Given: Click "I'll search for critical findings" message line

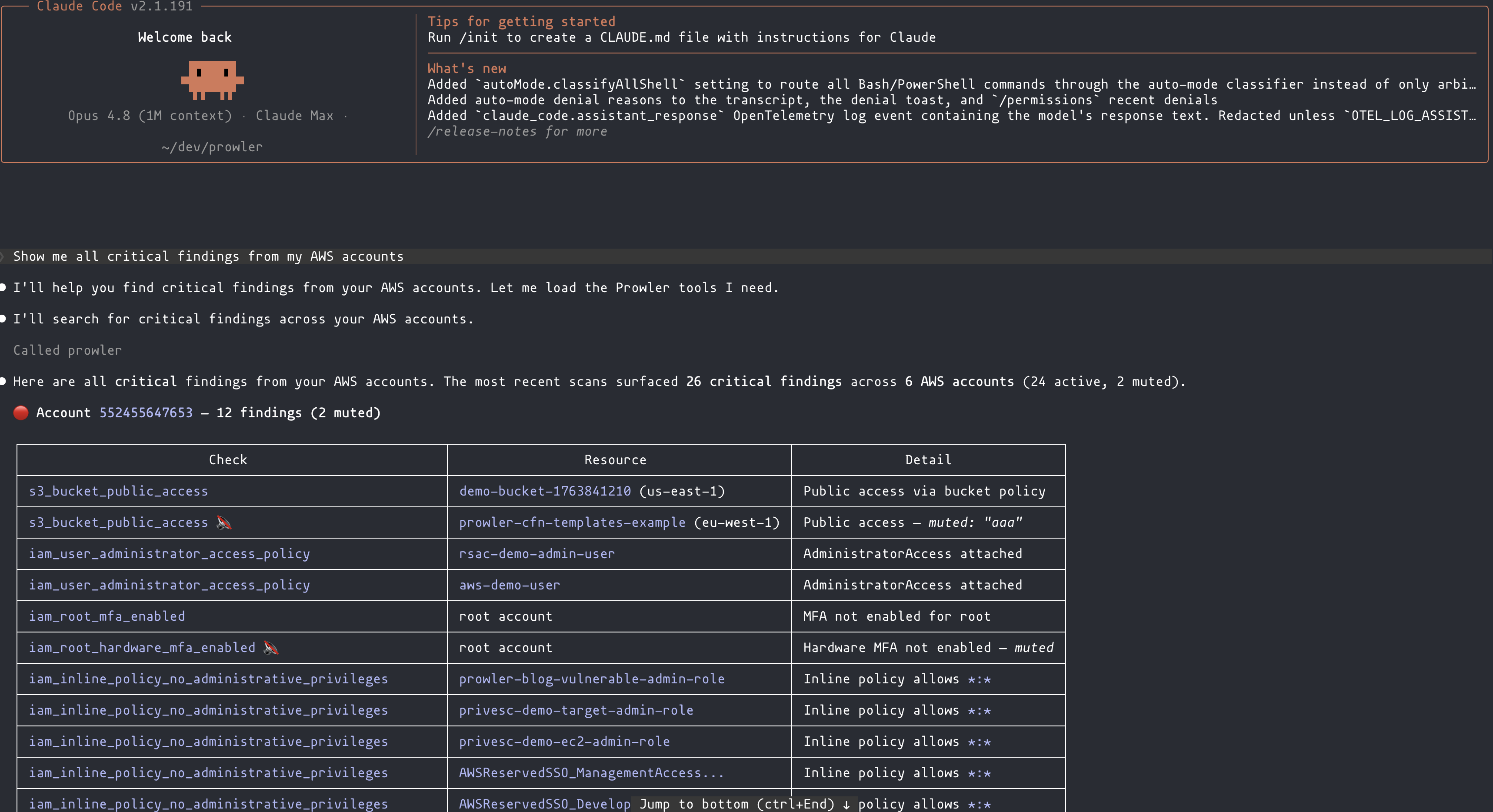Looking at the screenshot, I should [x=243, y=319].
